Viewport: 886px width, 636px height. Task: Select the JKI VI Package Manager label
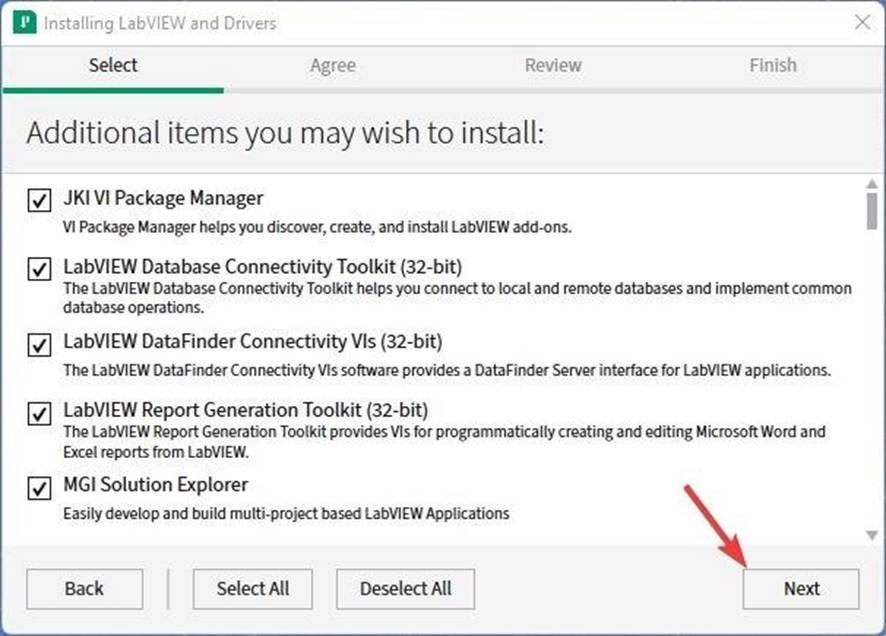[163, 198]
